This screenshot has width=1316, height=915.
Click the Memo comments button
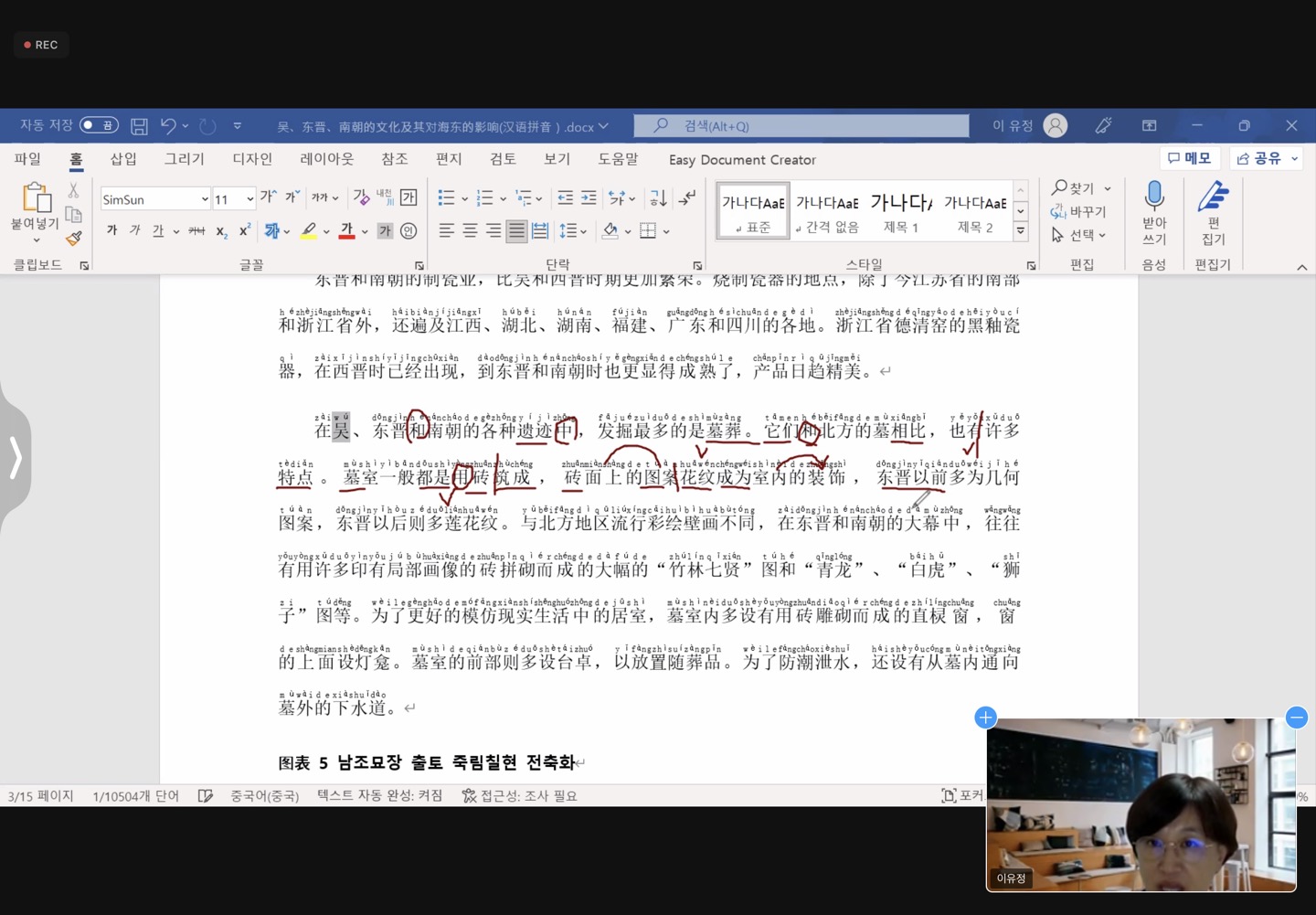(x=1189, y=159)
